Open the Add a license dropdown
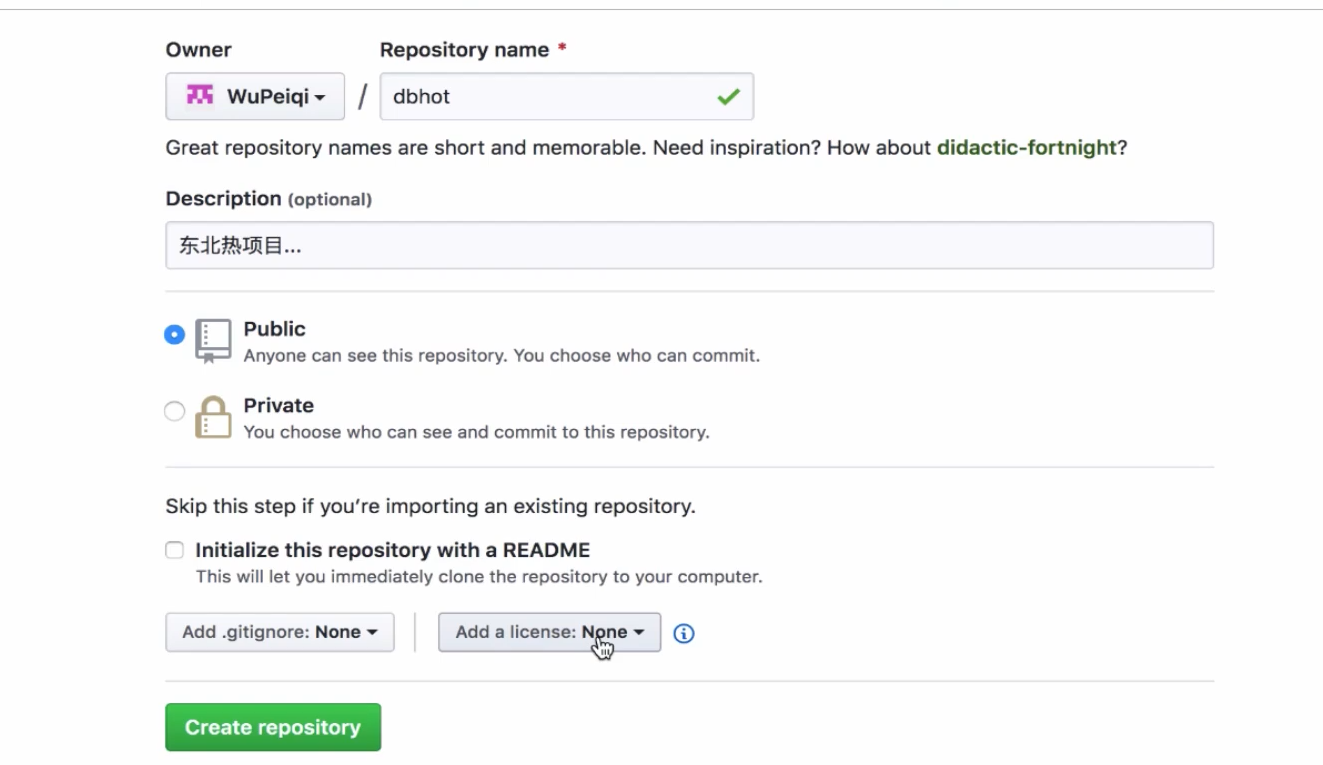 (x=549, y=632)
